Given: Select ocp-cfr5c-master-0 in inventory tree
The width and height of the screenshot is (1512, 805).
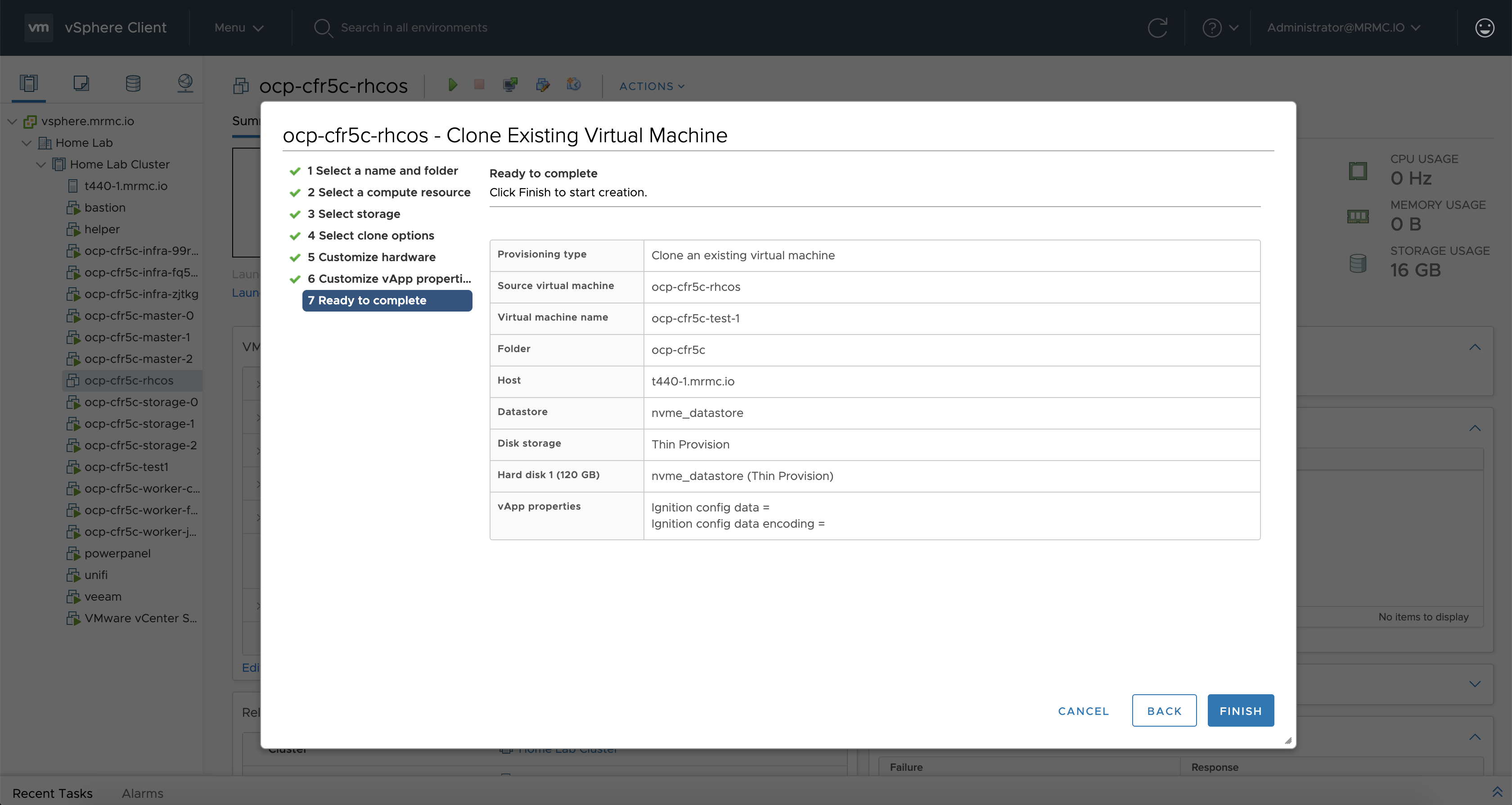Looking at the screenshot, I should click(x=139, y=316).
